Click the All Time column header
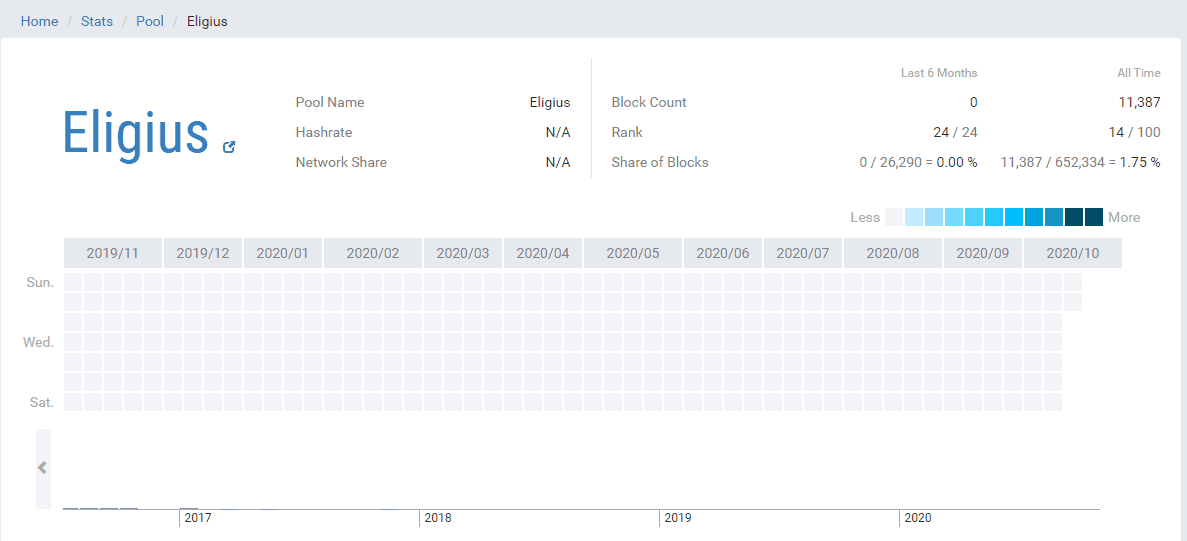The width and height of the screenshot is (1187, 541). [1139, 73]
